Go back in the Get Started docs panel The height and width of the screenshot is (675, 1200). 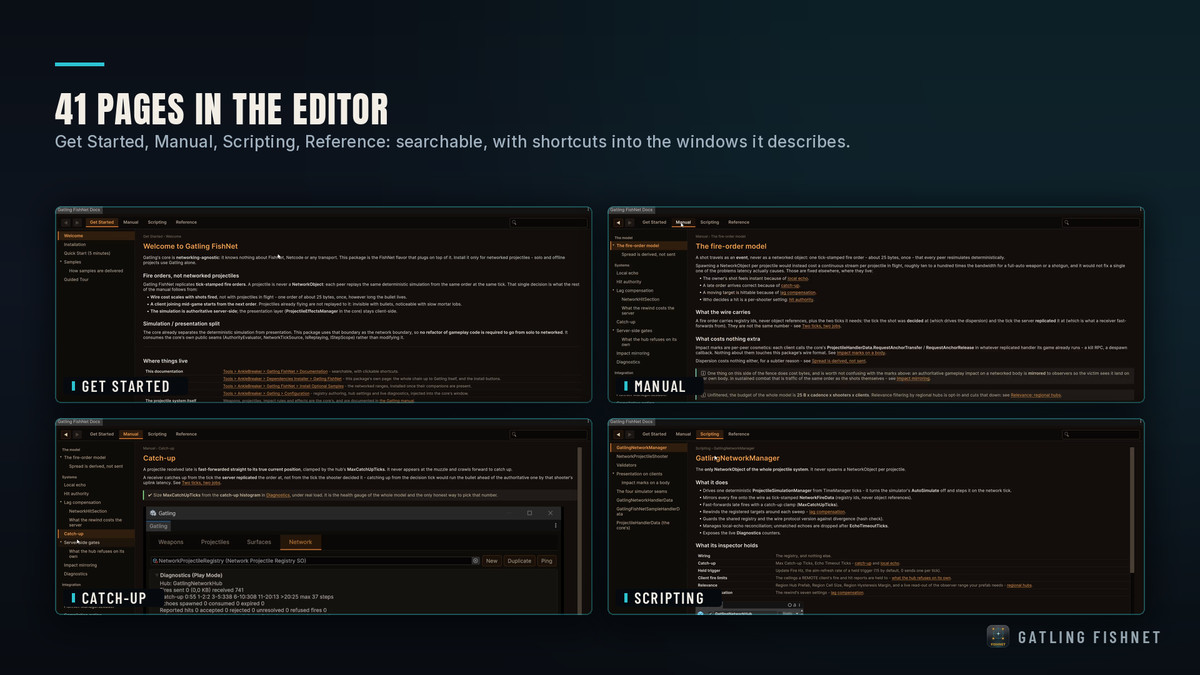pos(66,223)
